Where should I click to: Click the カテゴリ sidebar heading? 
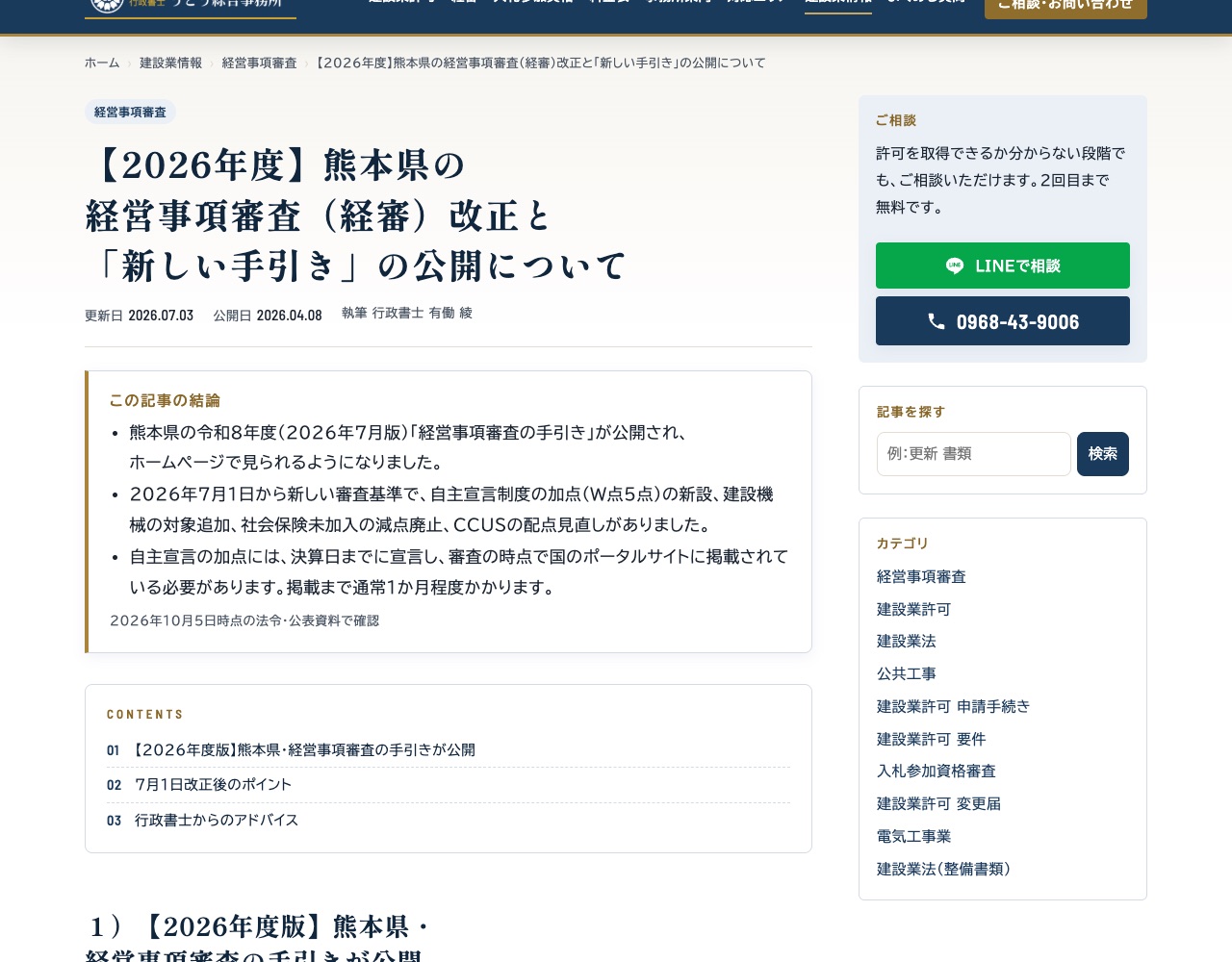(903, 544)
